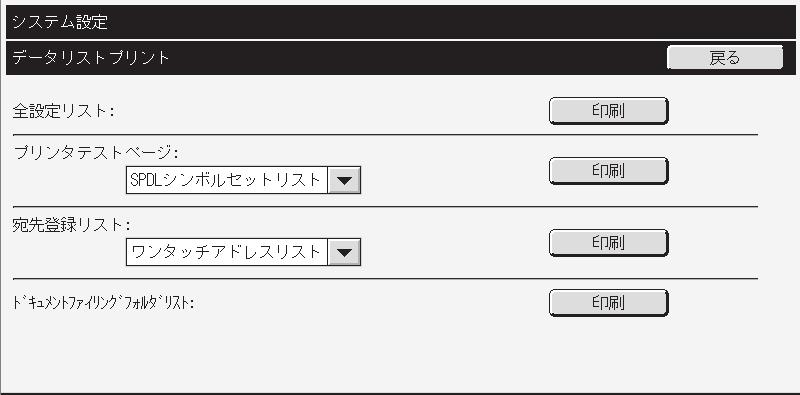Open the SPDLシンボルセットリスト dropdown arrow
Viewport: 800px width, 395px height.
click(x=344, y=180)
